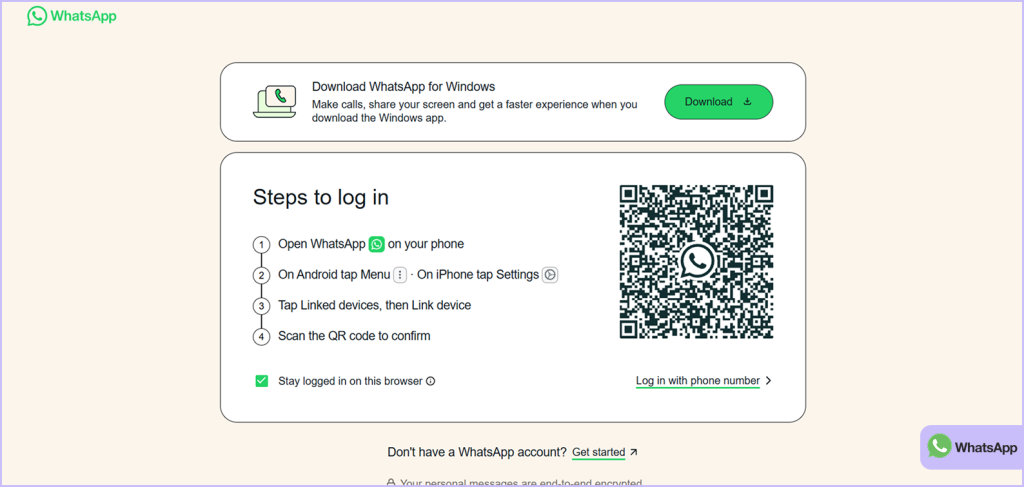Open info icon beside Stay logged in

pos(431,381)
